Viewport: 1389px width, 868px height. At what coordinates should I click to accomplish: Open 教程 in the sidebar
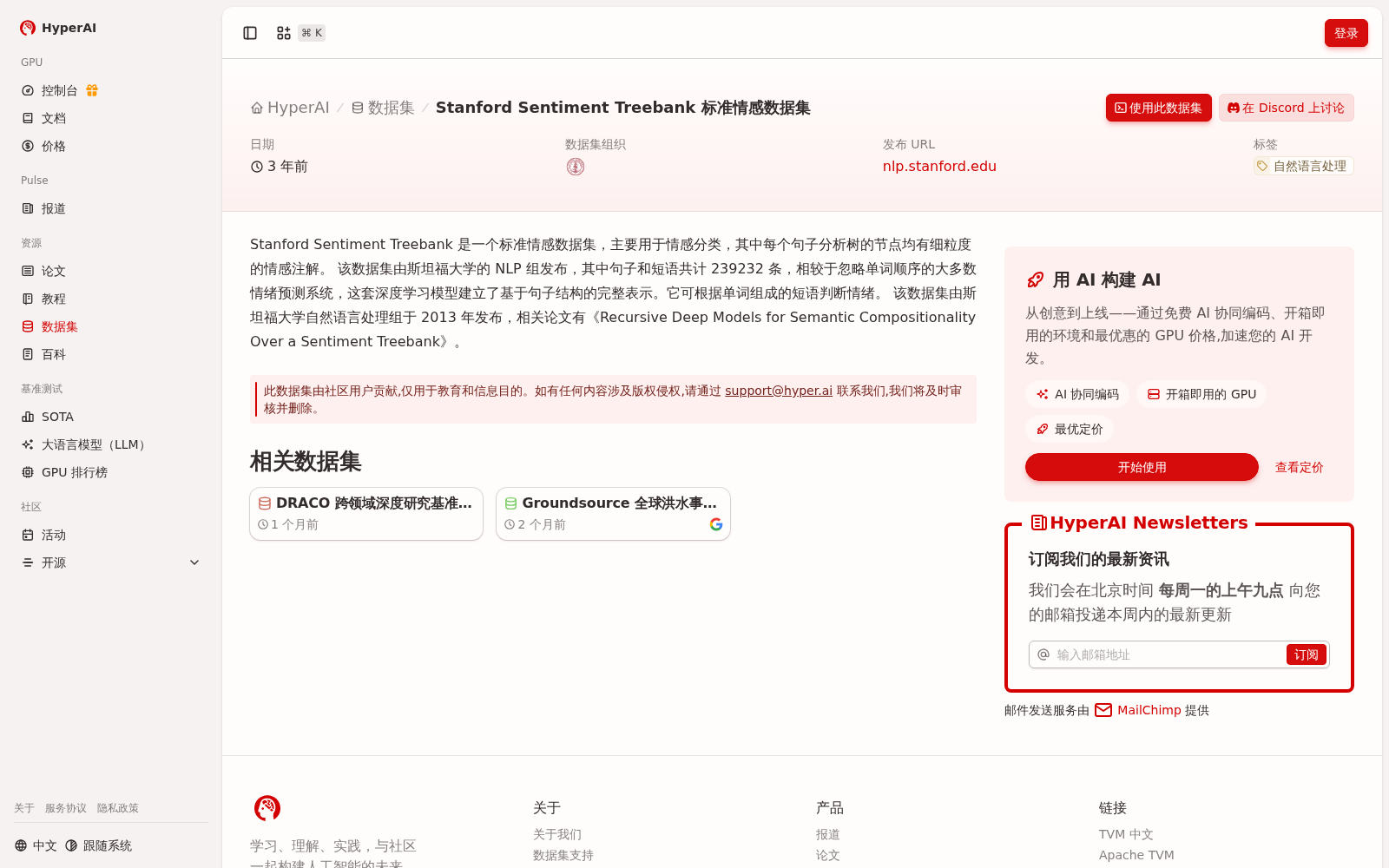coord(43,299)
